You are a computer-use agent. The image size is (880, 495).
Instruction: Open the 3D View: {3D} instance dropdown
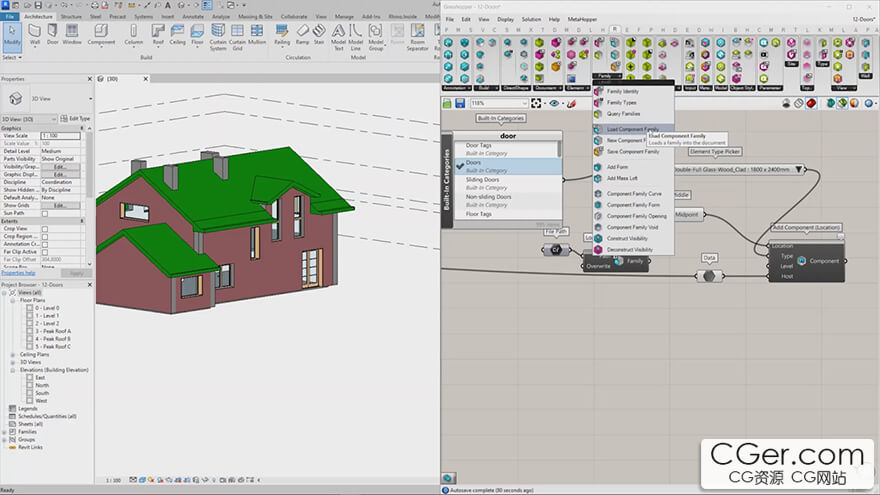pos(54,119)
